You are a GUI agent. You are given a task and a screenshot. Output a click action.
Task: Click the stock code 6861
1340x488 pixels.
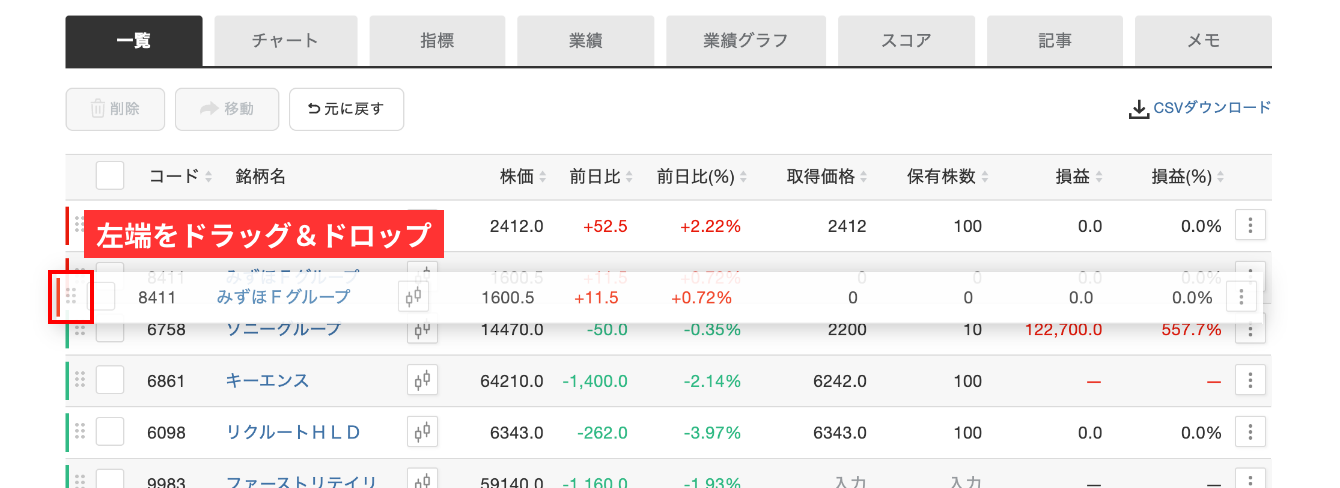(166, 381)
